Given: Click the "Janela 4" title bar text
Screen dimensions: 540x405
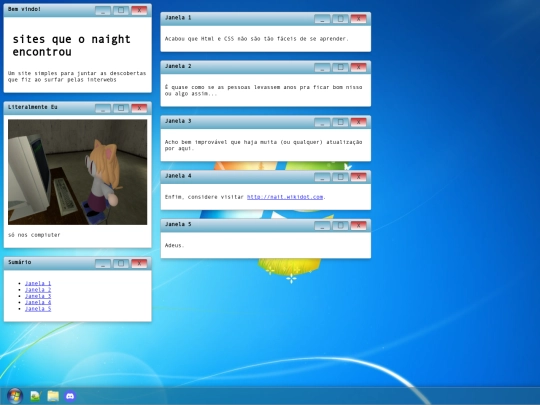Looking at the screenshot, I should pos(178,176).
